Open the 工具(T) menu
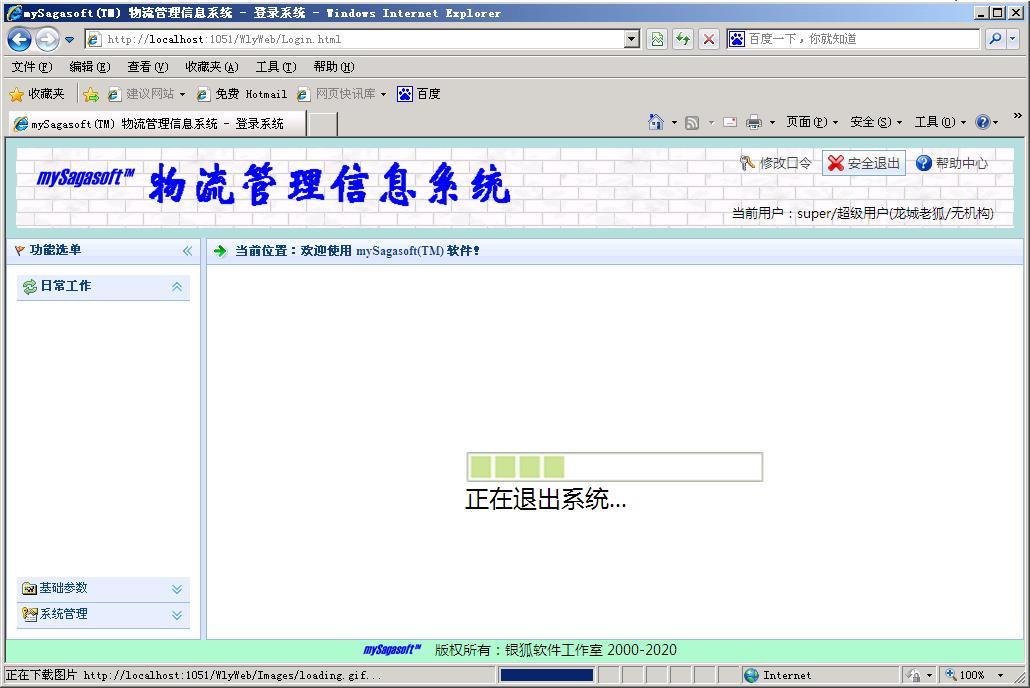The image size is (1030, 688). 276,67
